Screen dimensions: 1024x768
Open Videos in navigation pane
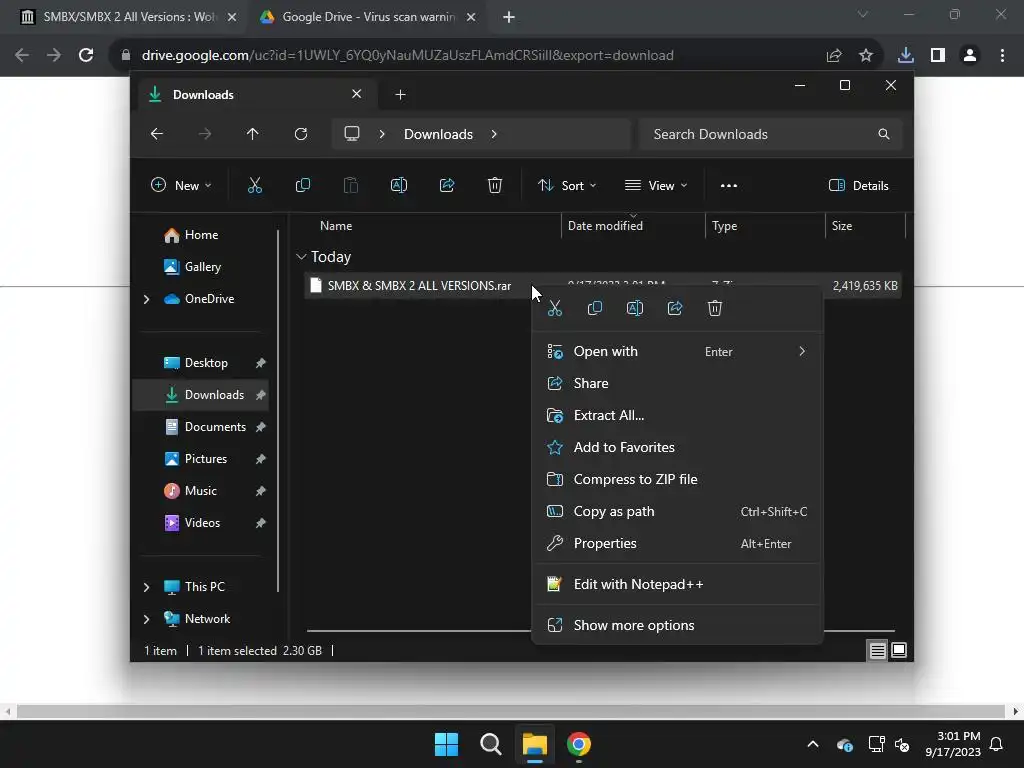tap(202, 523)
